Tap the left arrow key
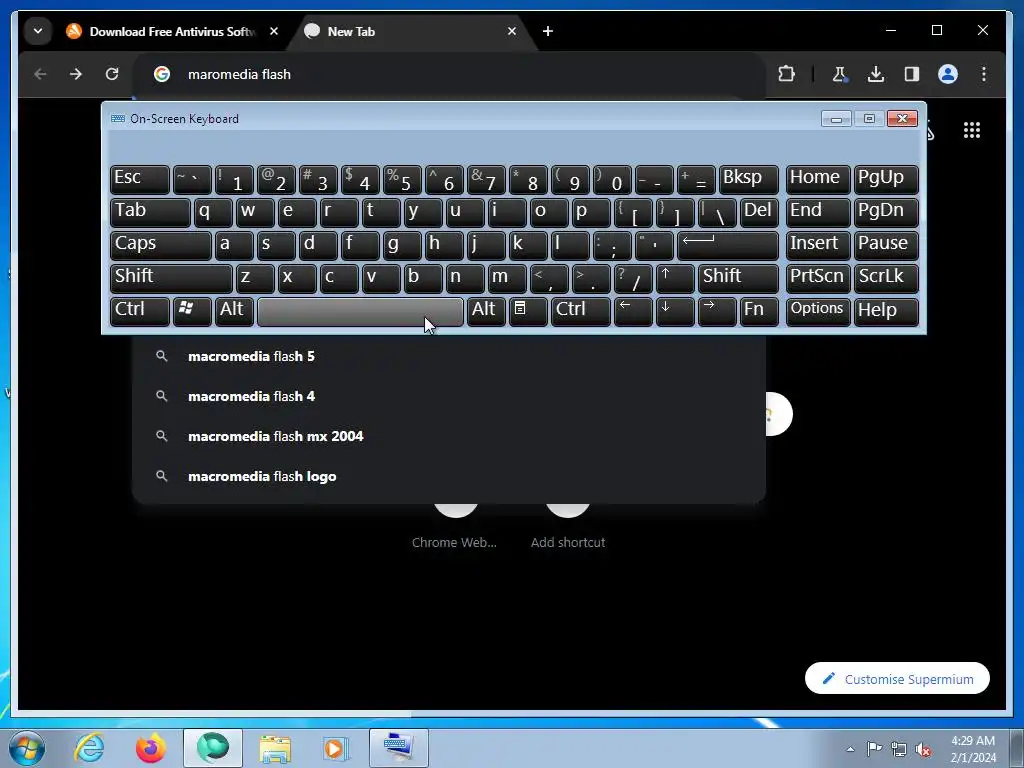 633,312
